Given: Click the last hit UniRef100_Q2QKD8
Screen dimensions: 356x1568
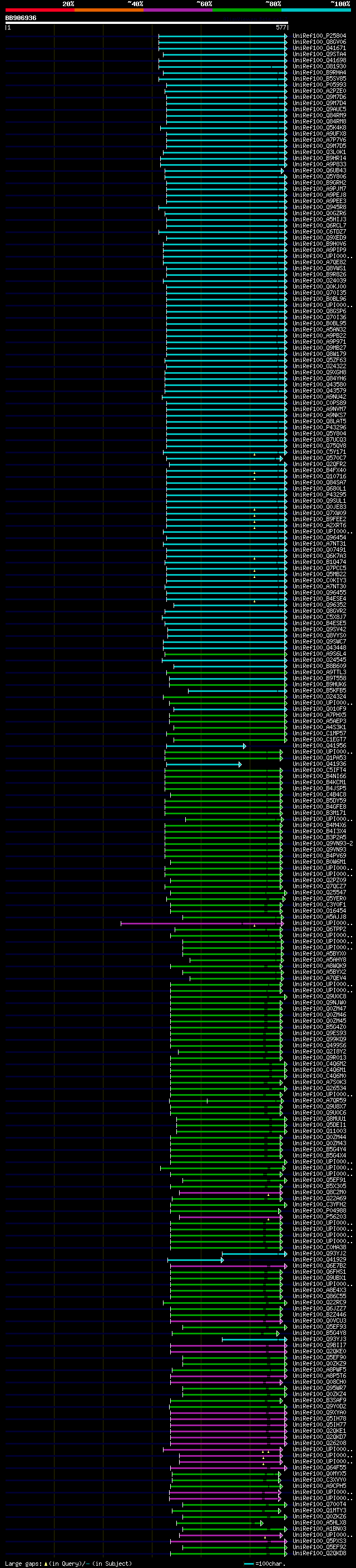Looking at the screenshot, I should pos(319,1553).
